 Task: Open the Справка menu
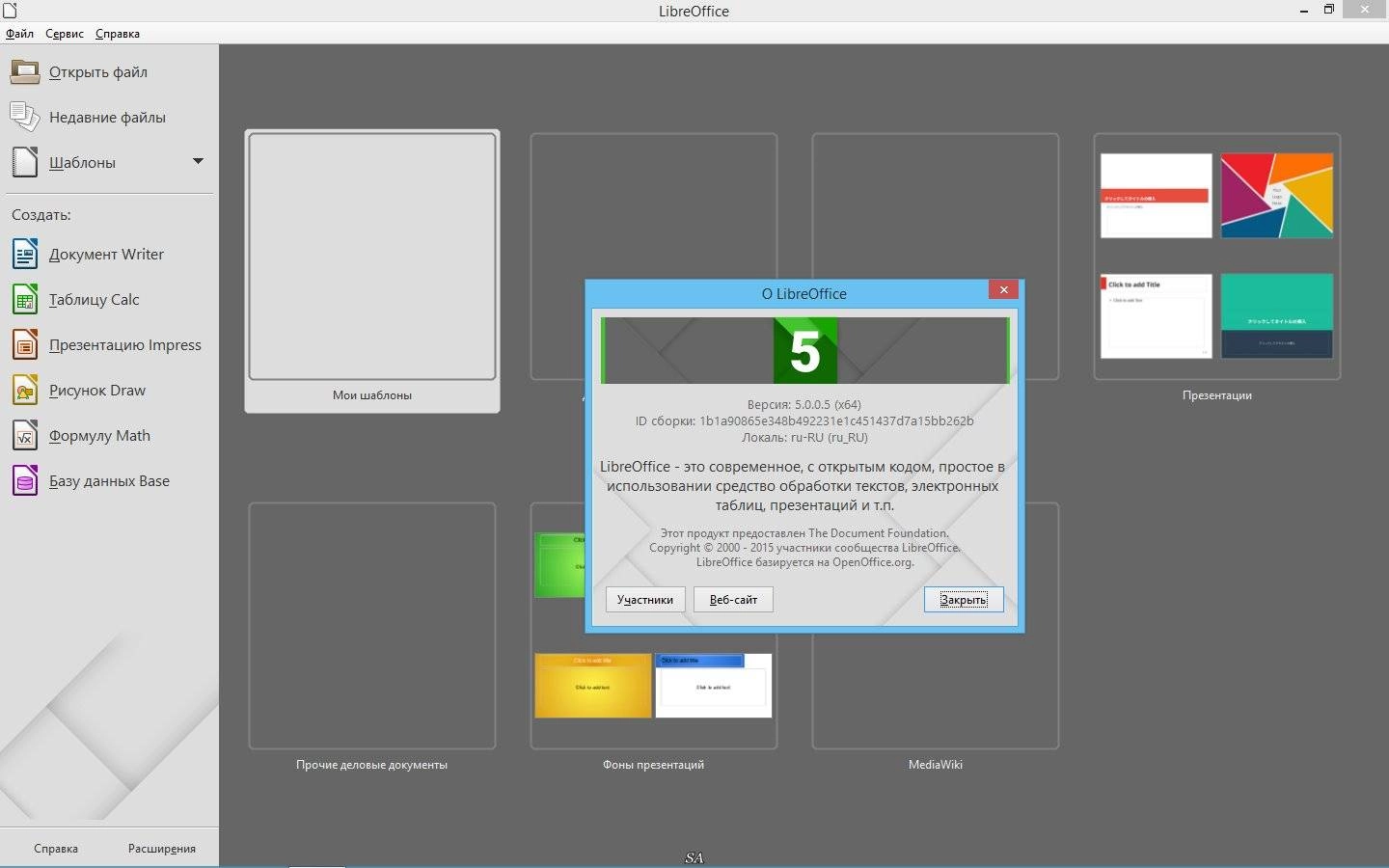point(118,34)
